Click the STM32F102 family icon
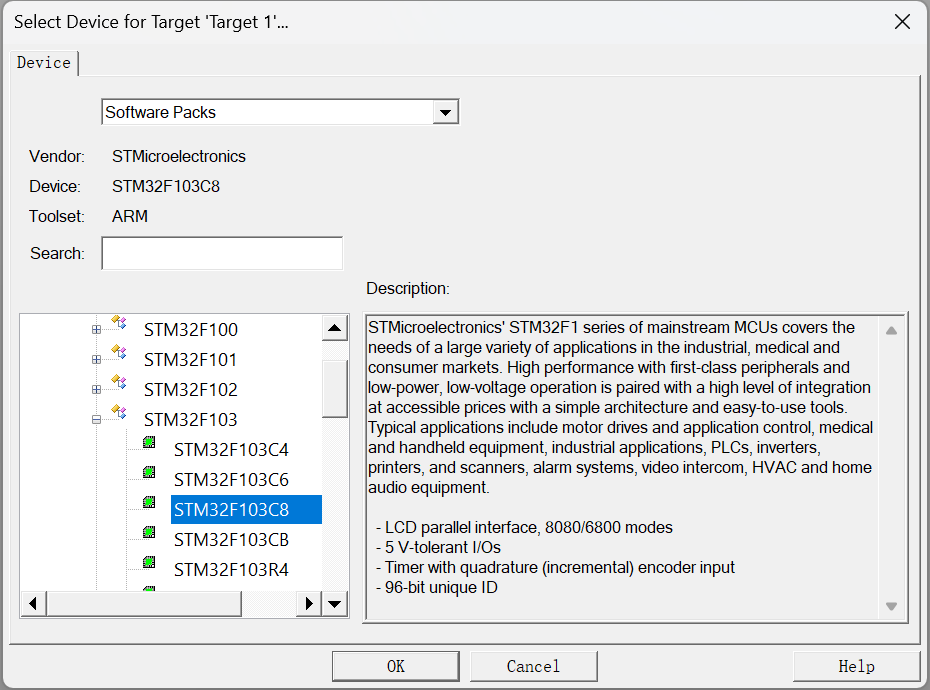This screenshot has width=930, height=690. click(x=119, y=382)
